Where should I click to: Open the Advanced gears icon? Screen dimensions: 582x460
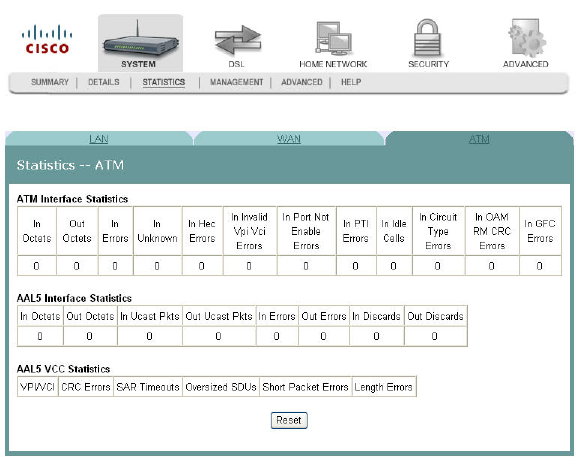click(526, 37)
